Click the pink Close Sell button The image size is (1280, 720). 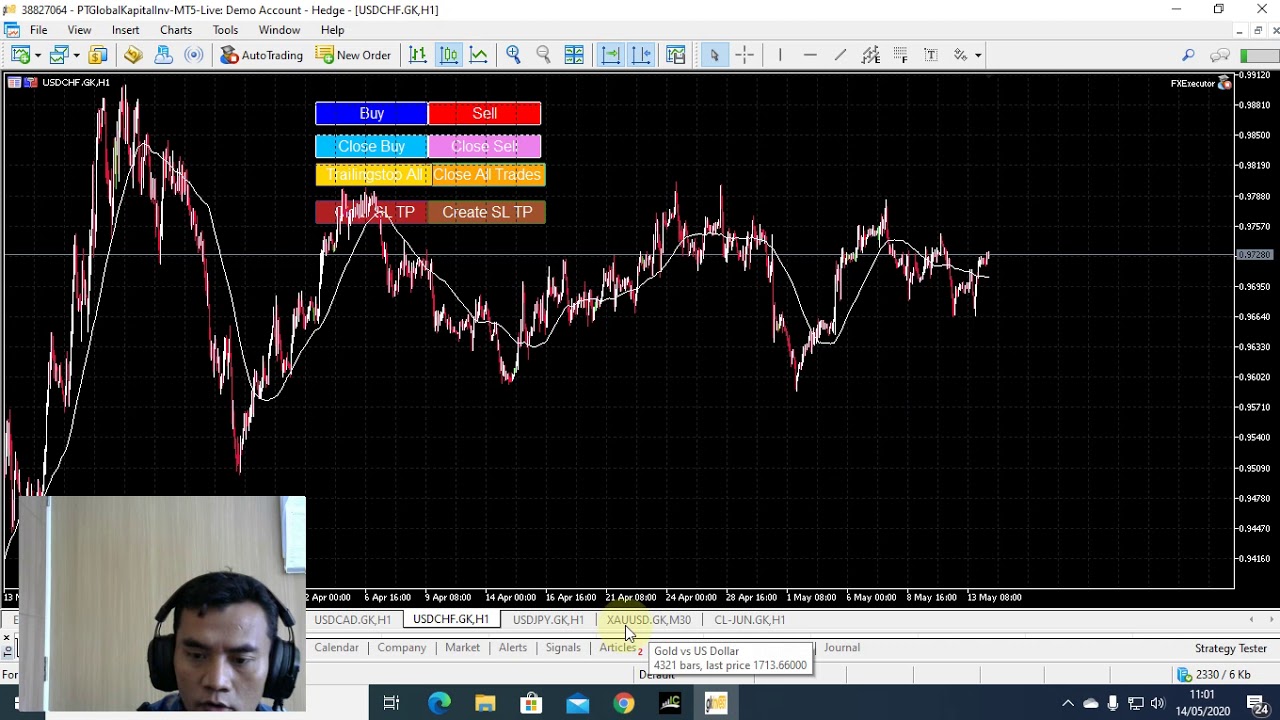(484, 146)
